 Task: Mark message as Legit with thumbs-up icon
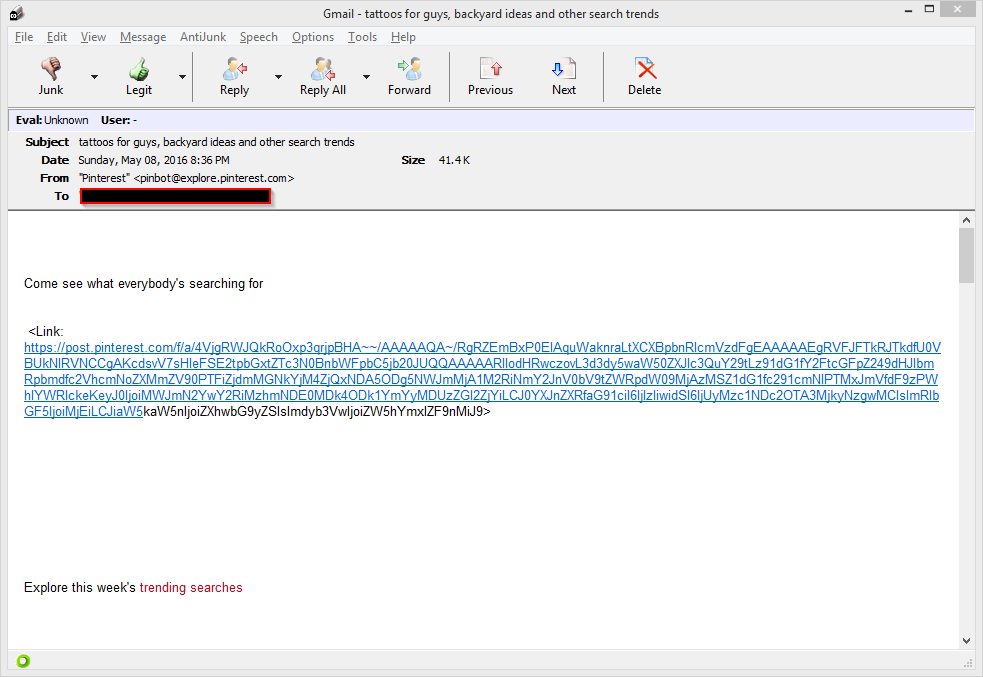click(139, 76)
